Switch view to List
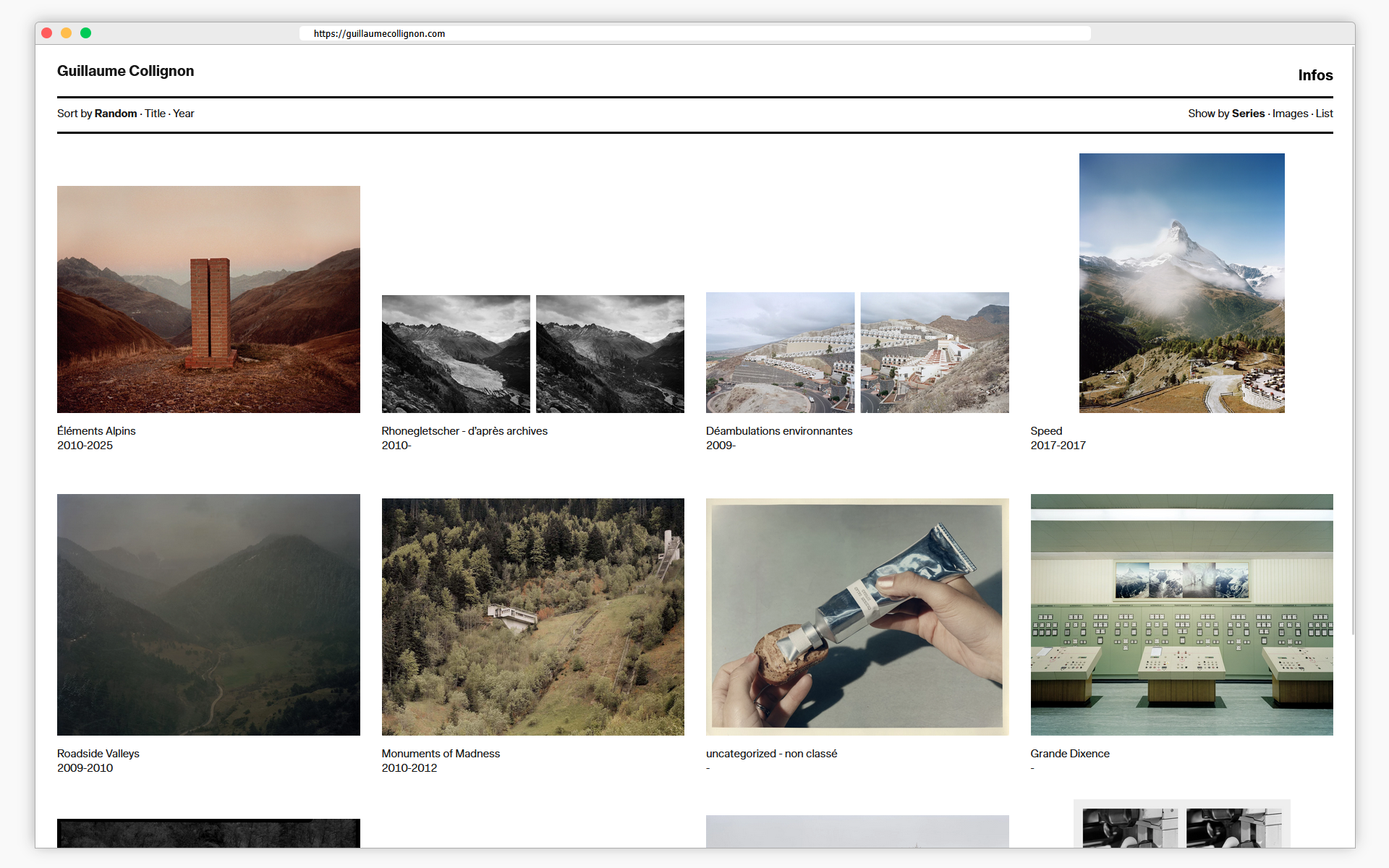1389x868 pixels. [1324, 114]
